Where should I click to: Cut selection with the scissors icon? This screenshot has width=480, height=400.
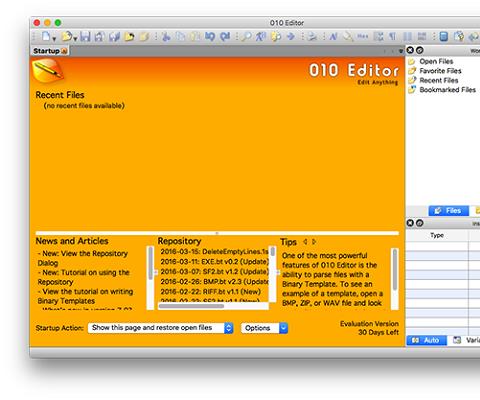[x=166, y=36]
